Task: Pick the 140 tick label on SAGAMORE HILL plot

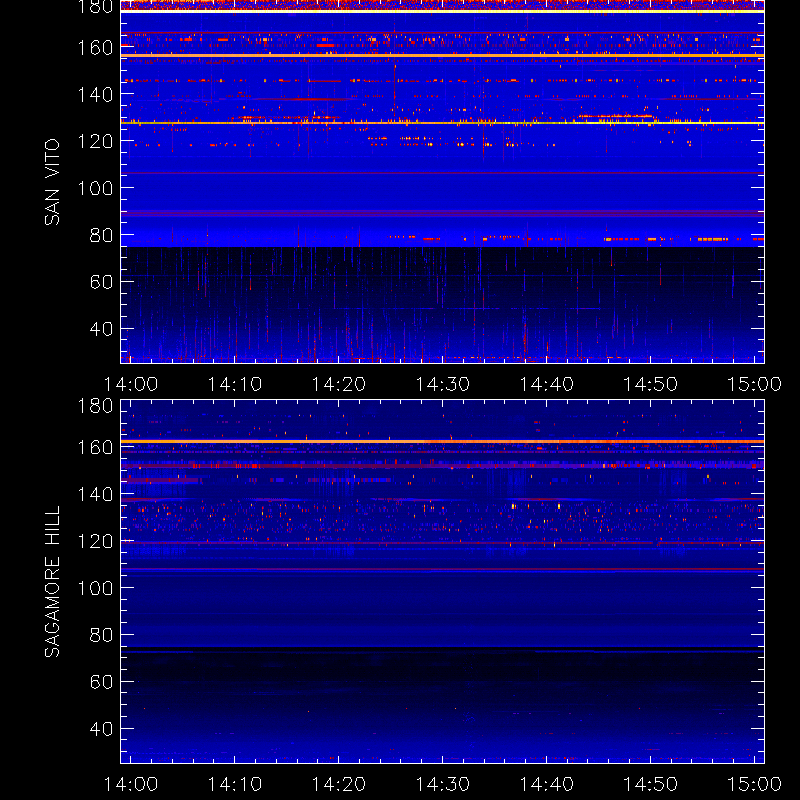Action: tap(95, 494)
